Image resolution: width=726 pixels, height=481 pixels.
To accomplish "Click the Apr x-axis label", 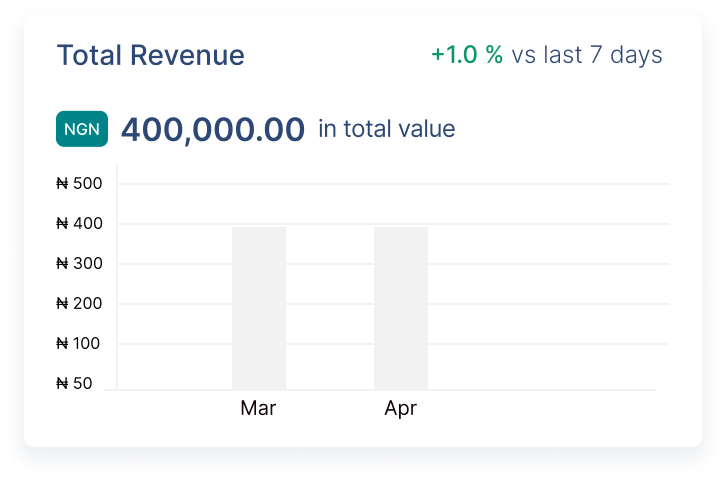I will click(400, 408).
